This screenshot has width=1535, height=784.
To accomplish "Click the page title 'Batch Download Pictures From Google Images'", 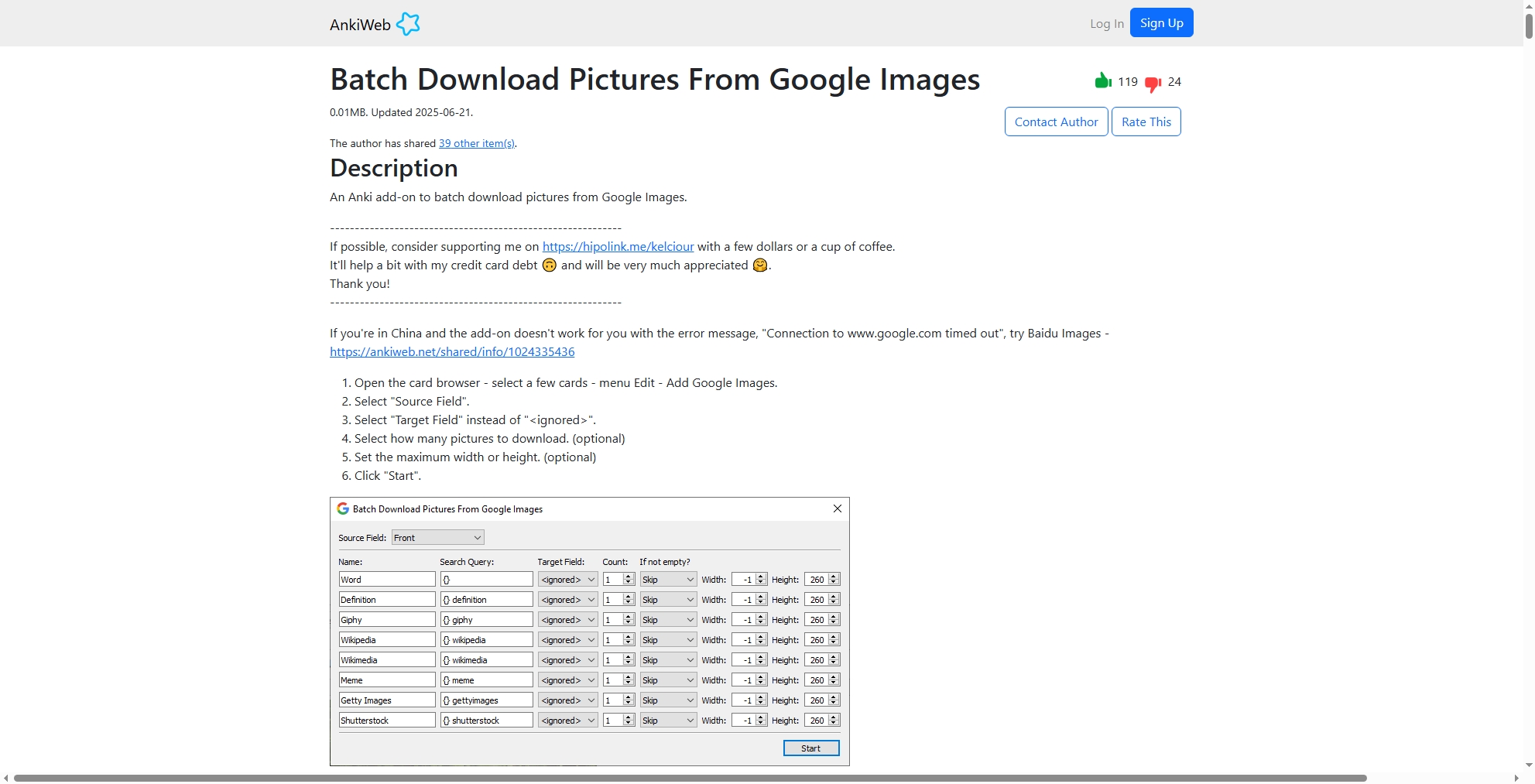I will click(655, 80).
